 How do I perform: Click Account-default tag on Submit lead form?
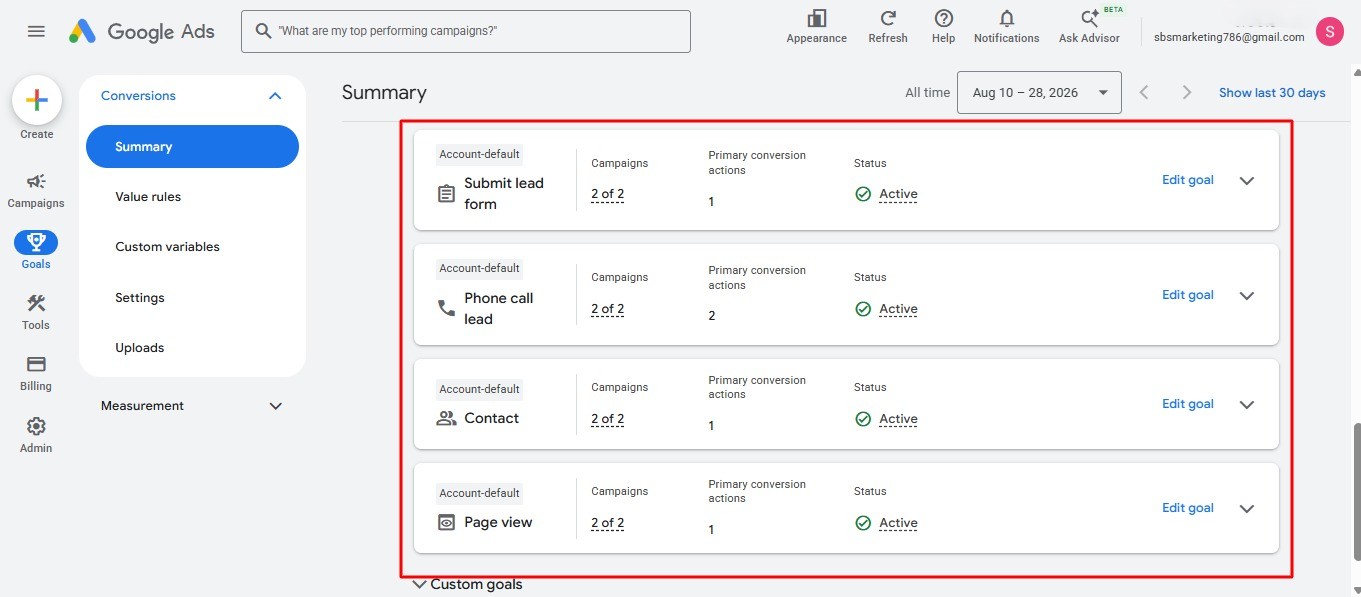[479, 154]
